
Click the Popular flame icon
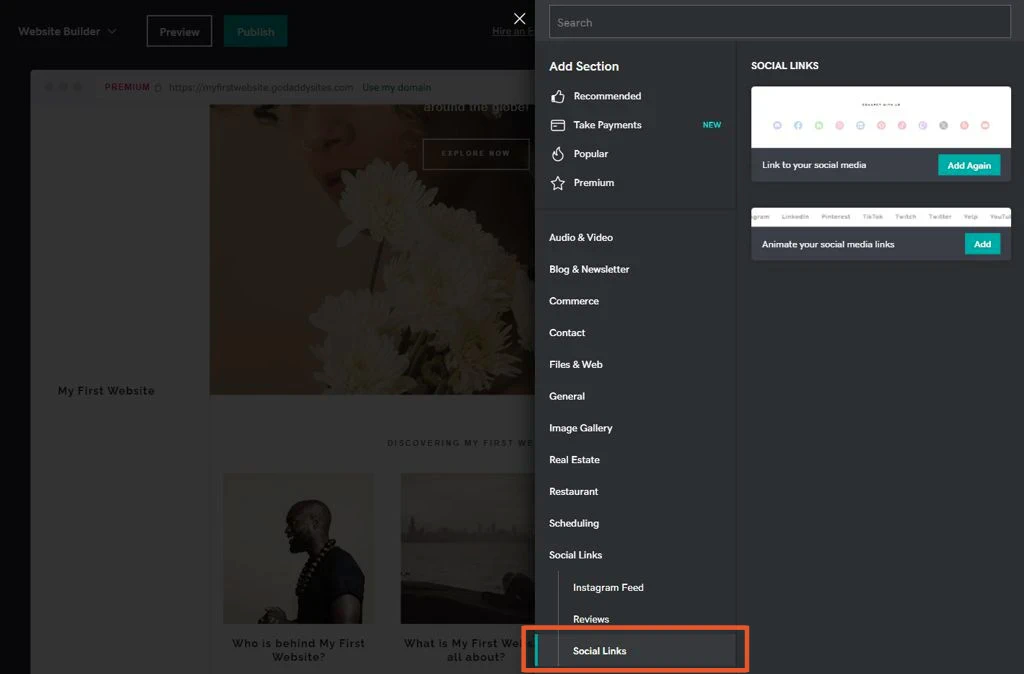click(558, 154)
